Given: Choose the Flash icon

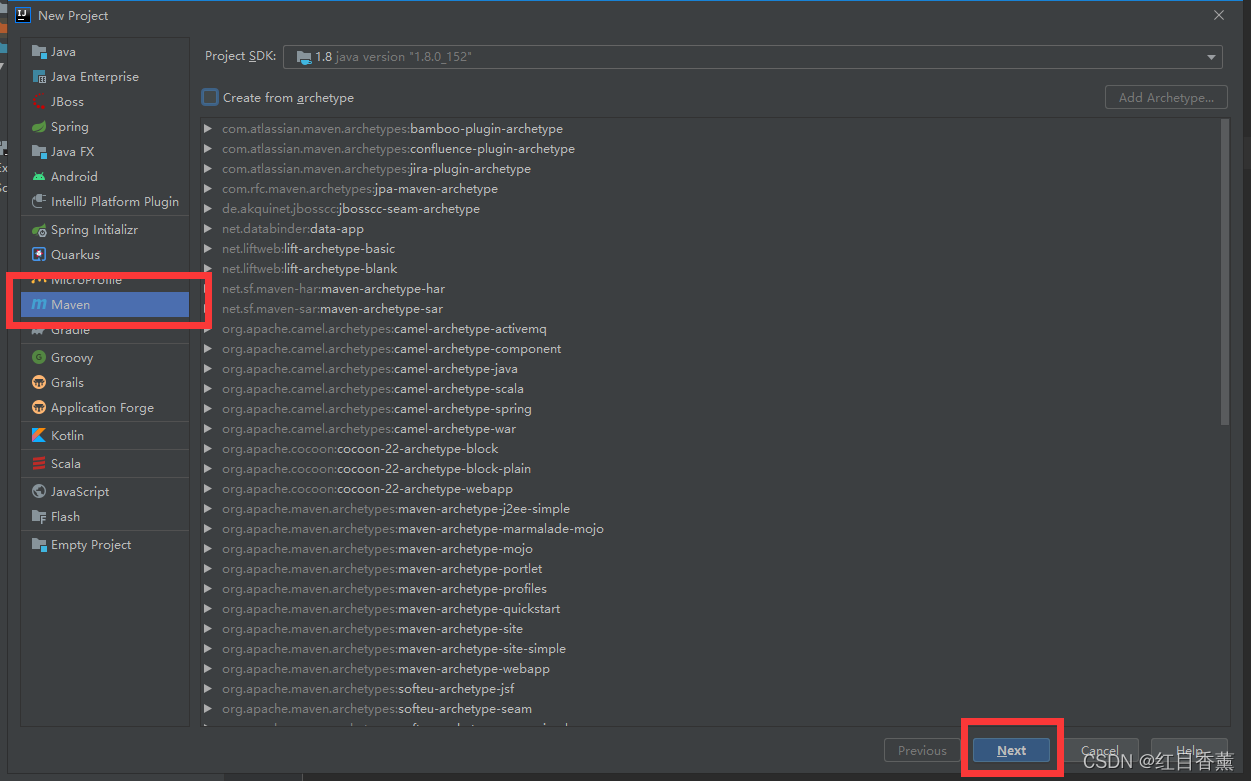Looking at the screenshot, I should (39, 517).
